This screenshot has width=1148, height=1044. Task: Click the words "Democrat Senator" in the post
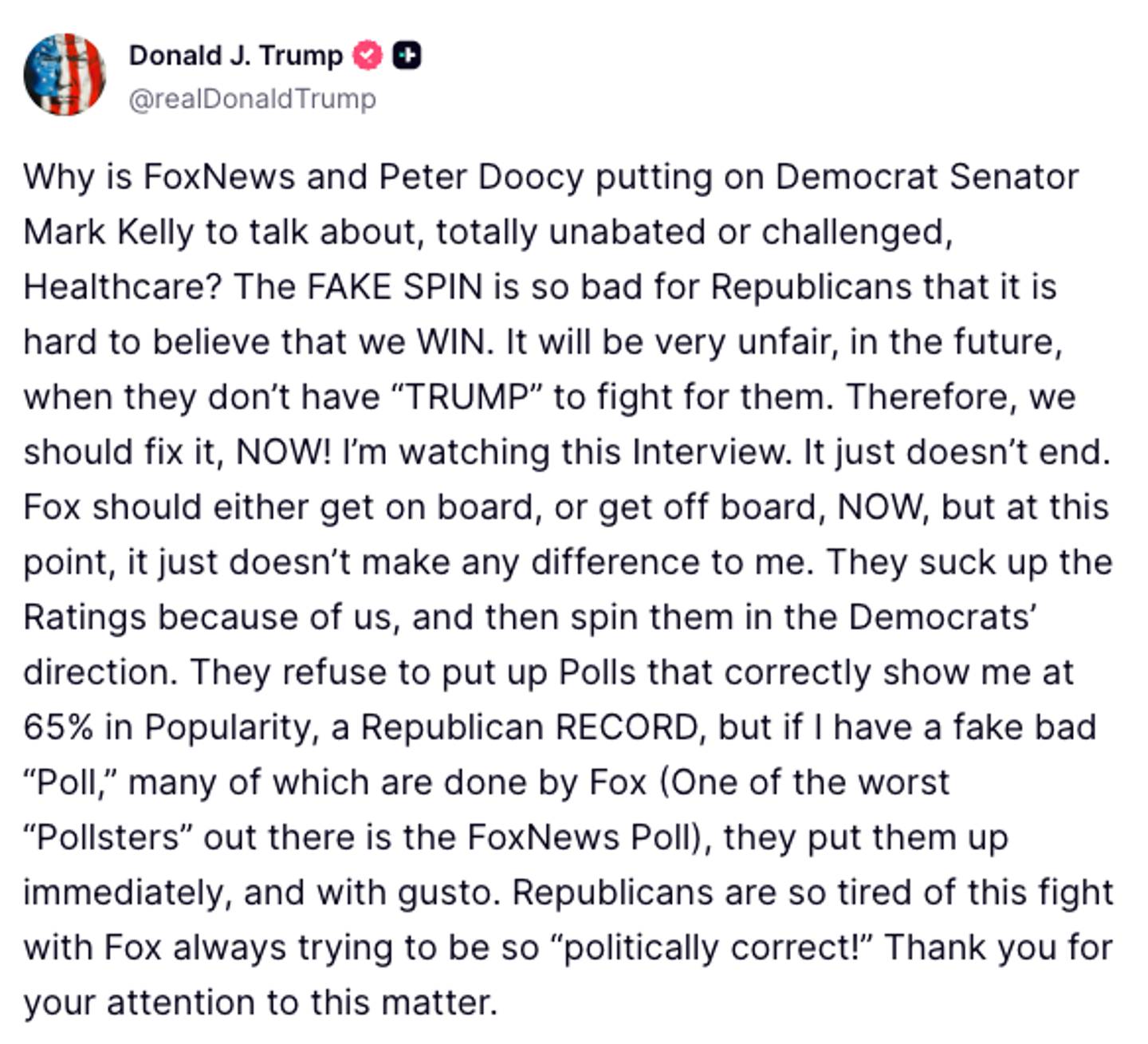(926, 177)
